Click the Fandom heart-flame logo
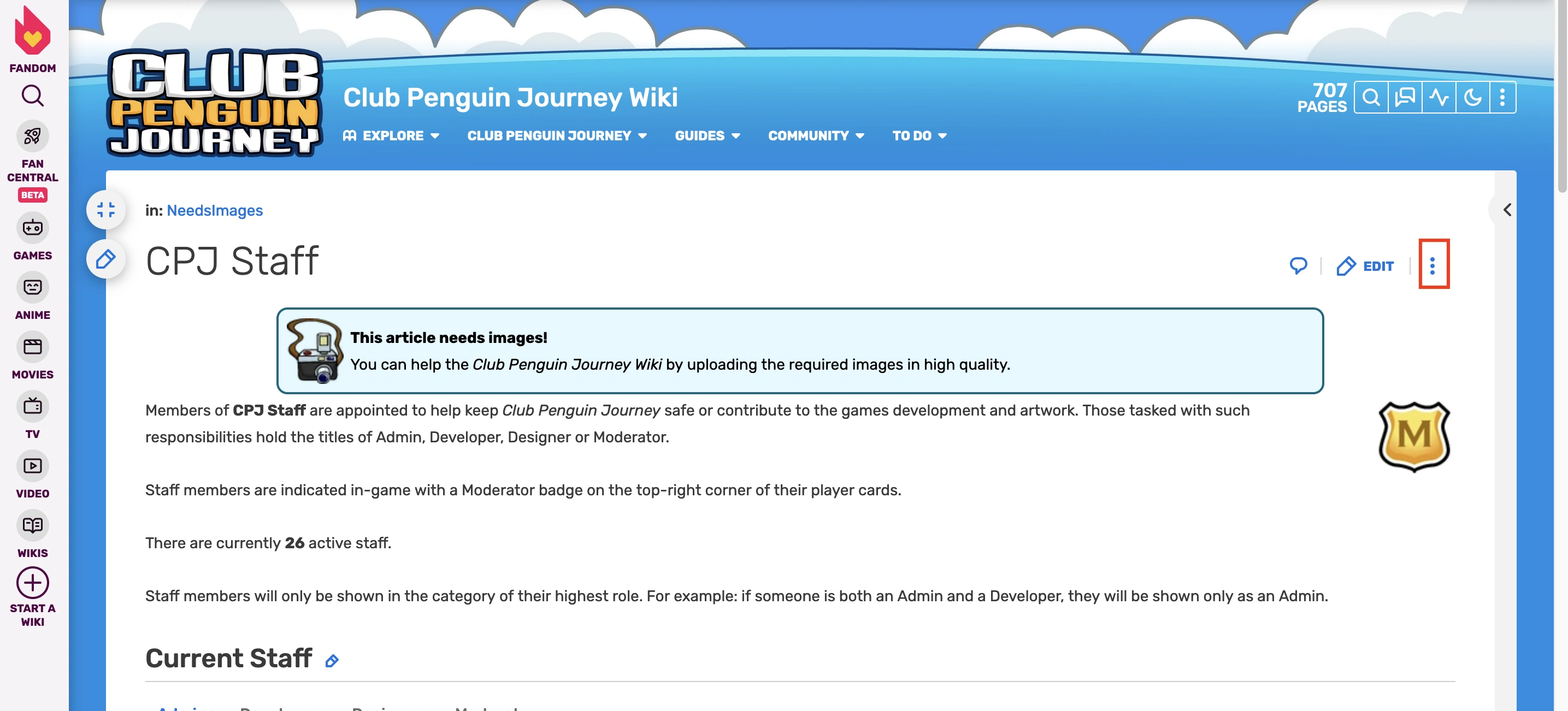This screenshot has height=711, width=1568. 32,32
